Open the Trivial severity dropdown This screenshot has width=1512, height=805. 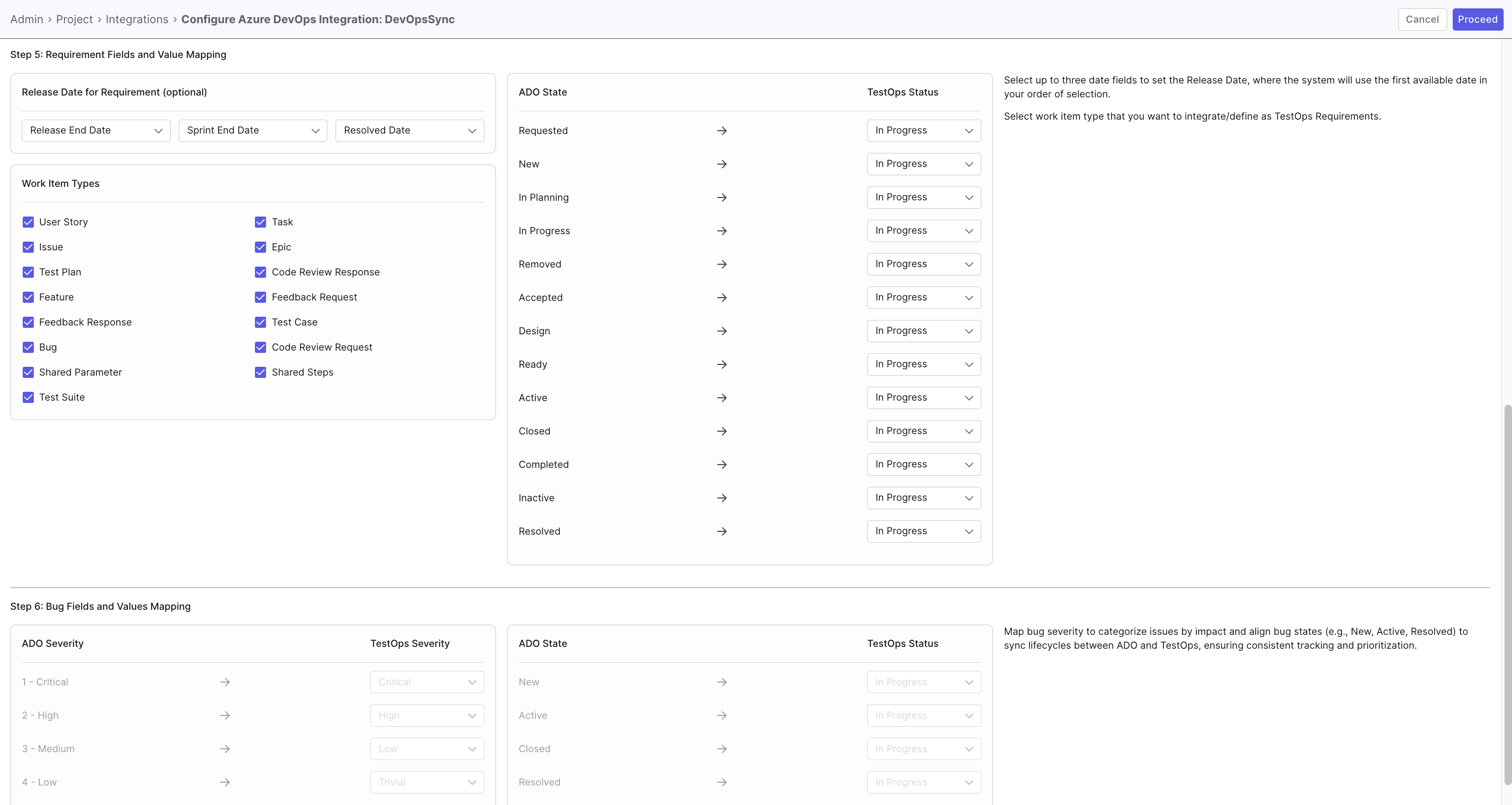[x=427, y=782]
